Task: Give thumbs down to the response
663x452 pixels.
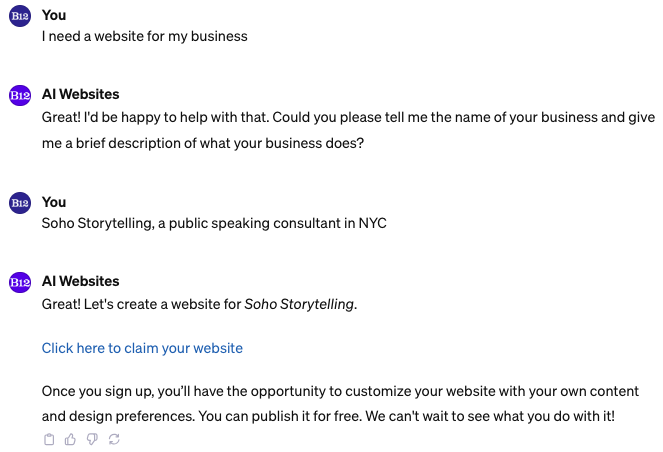Action: pos(91,439)
